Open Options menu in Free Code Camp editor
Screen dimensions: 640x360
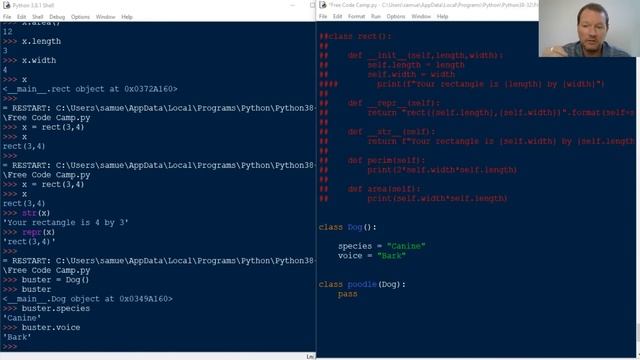(x=396, y=16)
